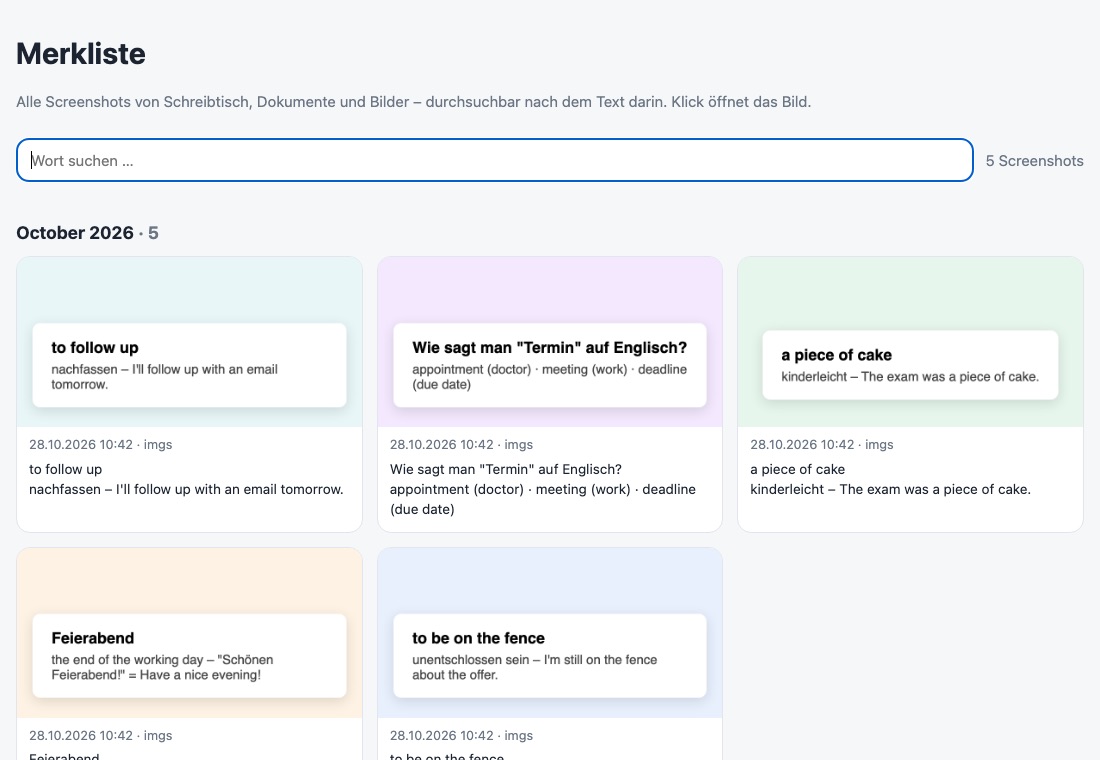1100x760 pixels.
Task: Click the caption "appointment (doctor) · meeting (work)" below the timestamp
Action: [543, 499]
